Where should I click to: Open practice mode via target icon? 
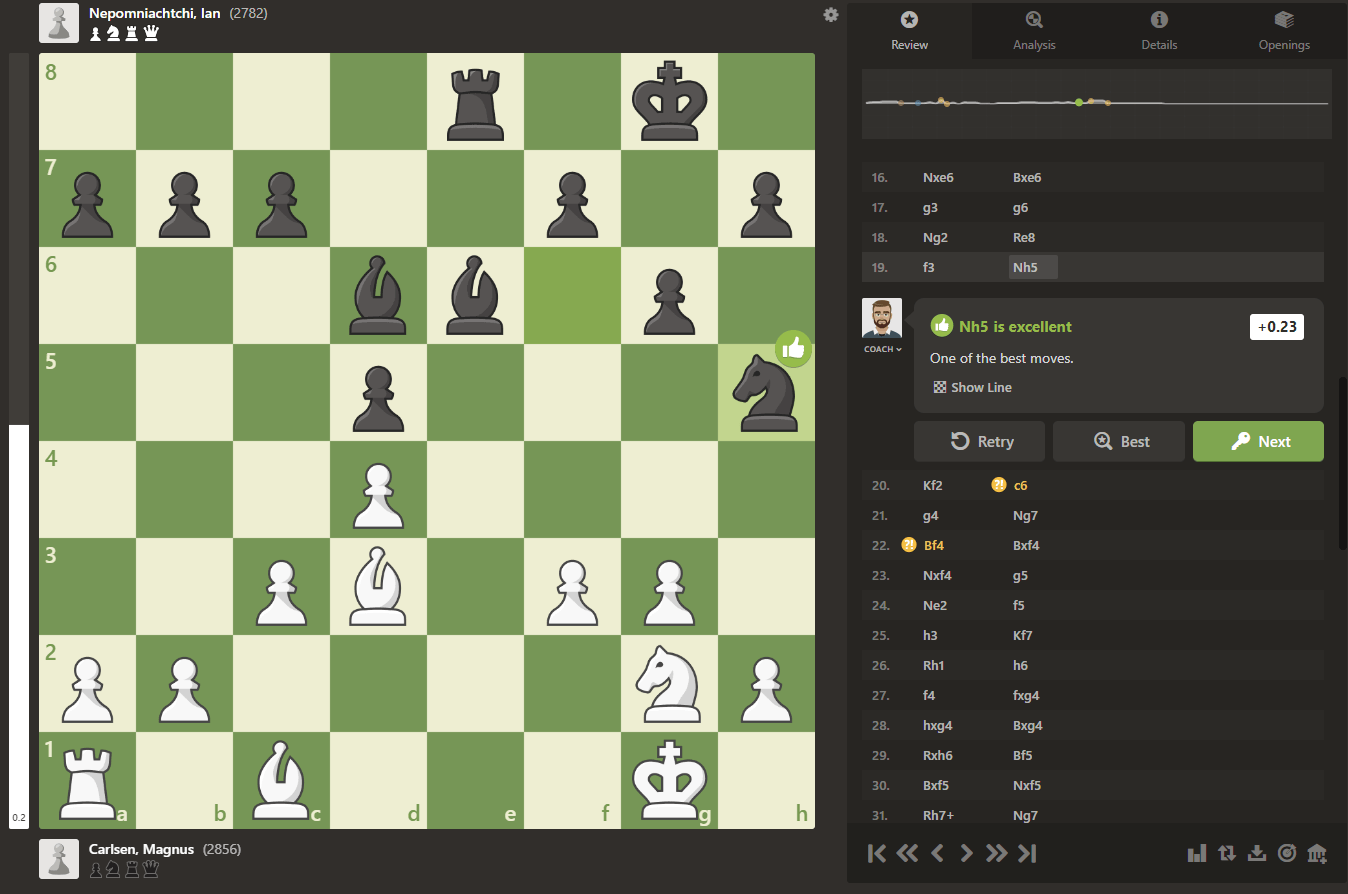(x=1287, y=853)
